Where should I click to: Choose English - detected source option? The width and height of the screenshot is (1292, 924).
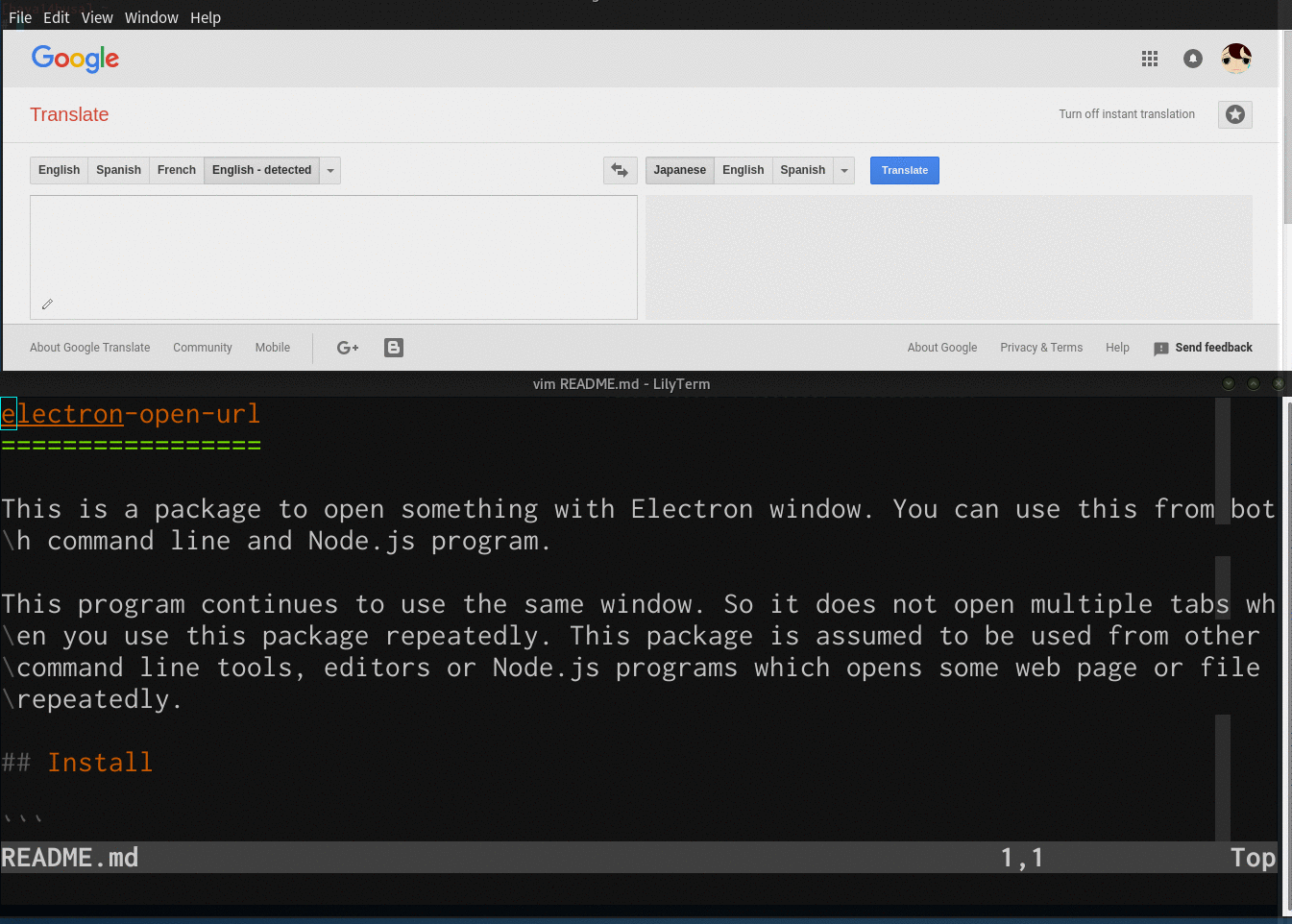pyautogui.click(x=261, y=170)
